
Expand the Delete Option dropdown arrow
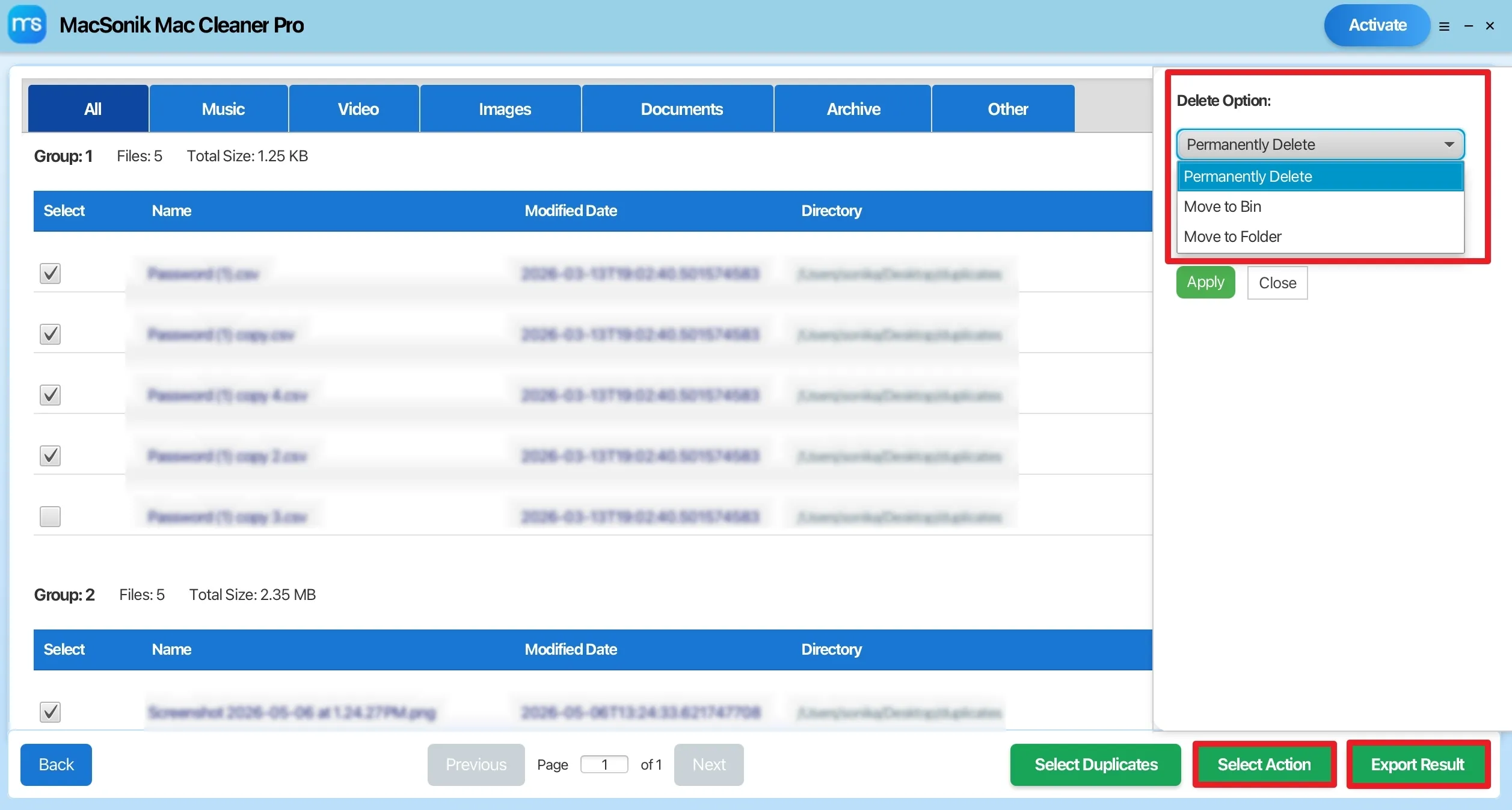pos(1449,144)
